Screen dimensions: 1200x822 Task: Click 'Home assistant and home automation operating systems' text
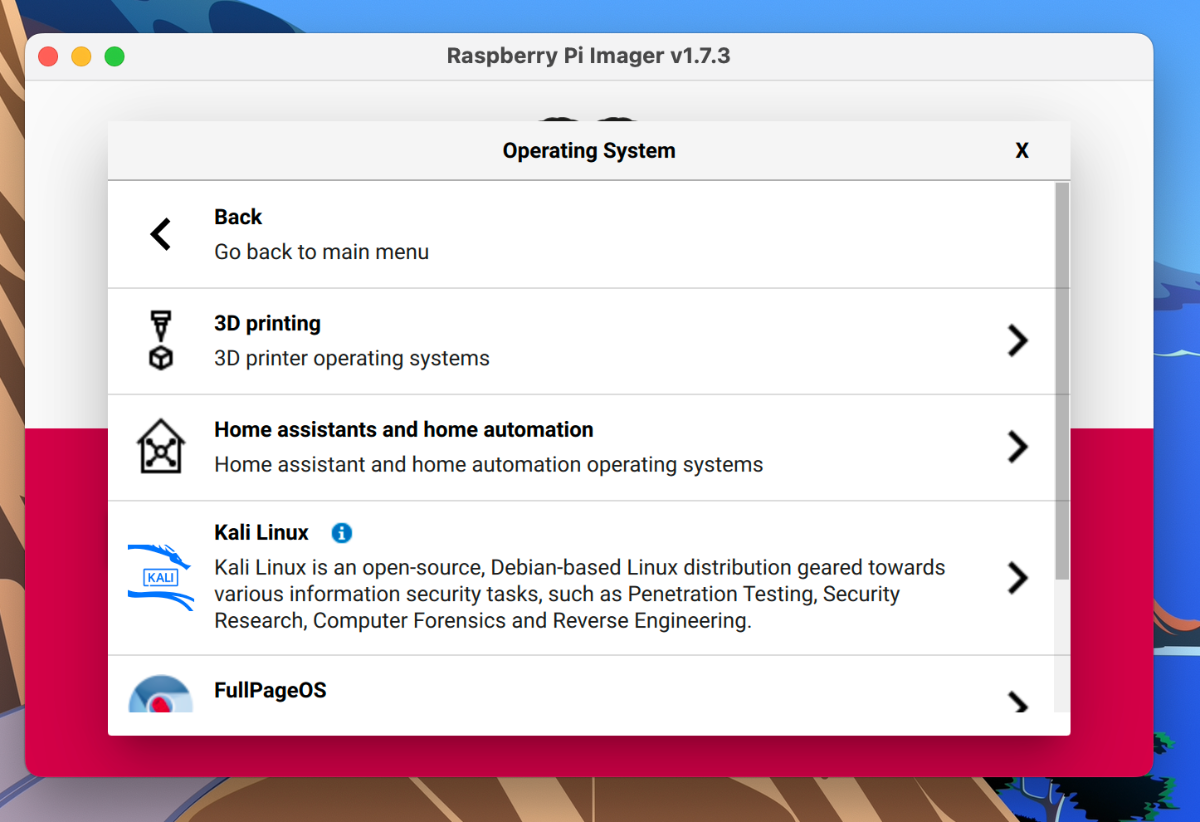click(489, 465)
